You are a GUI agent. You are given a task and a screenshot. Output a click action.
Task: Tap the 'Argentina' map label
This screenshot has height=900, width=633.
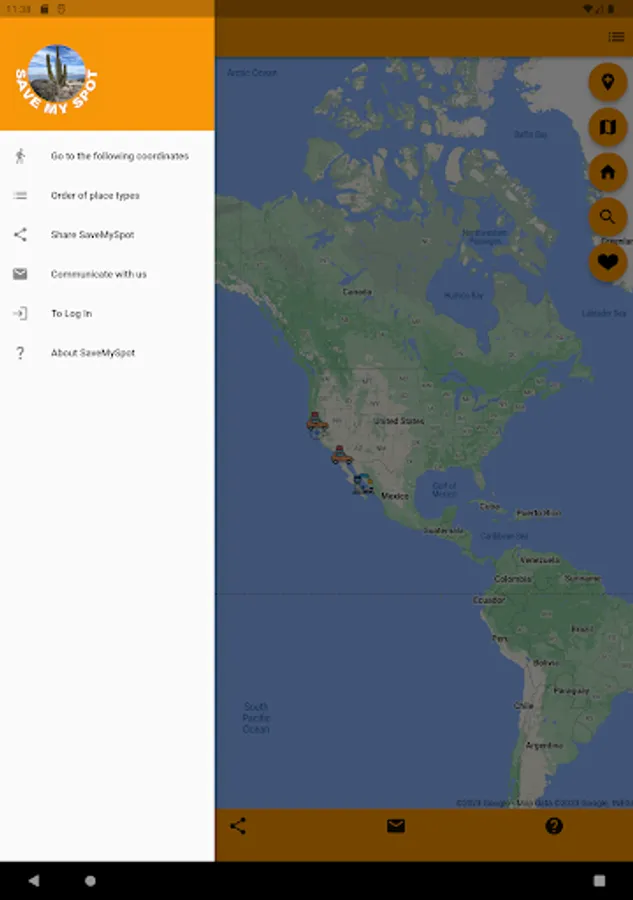[x=544, y=746]
